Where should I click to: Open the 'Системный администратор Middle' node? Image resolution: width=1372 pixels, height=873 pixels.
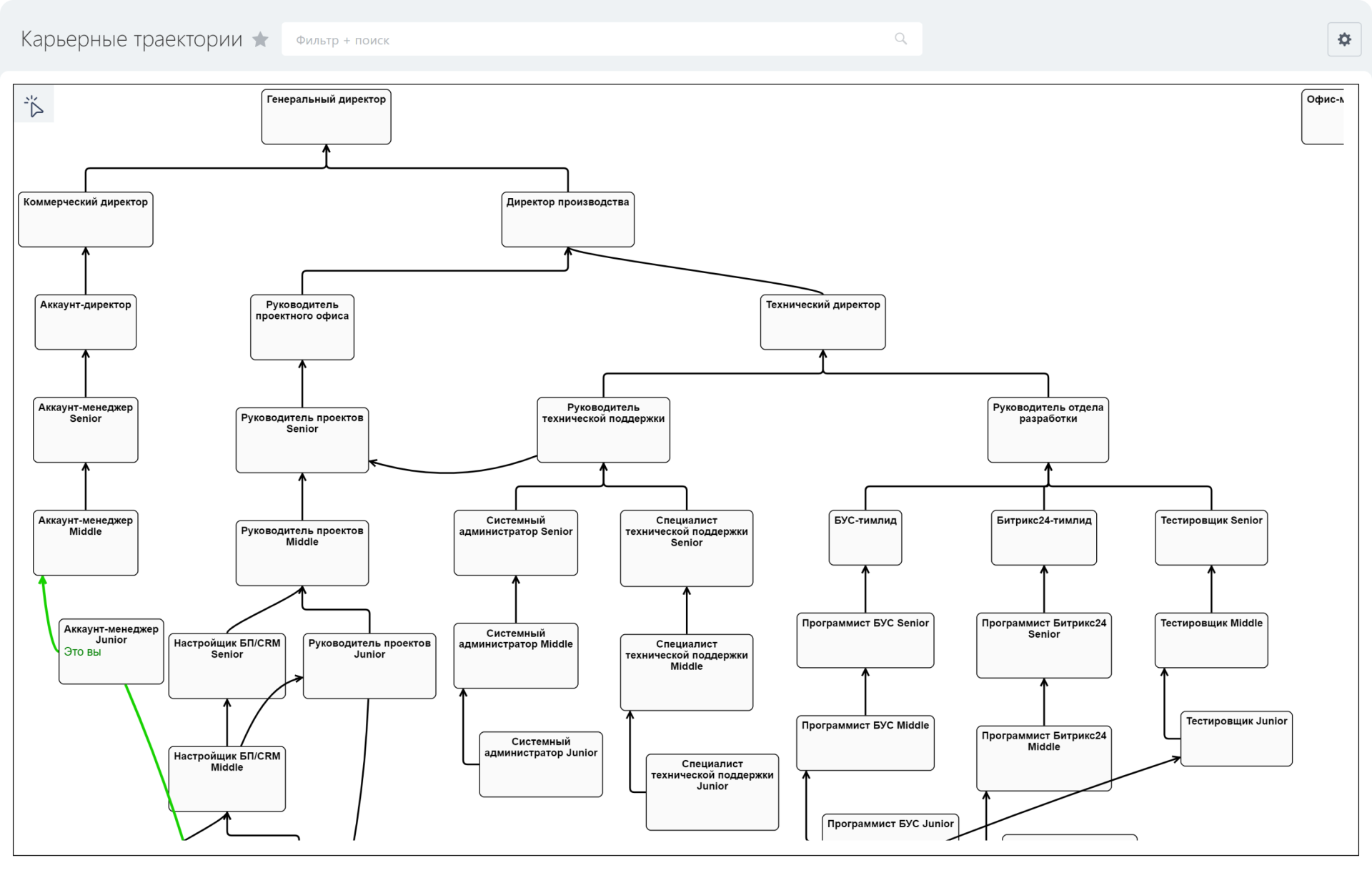(515, 656)
